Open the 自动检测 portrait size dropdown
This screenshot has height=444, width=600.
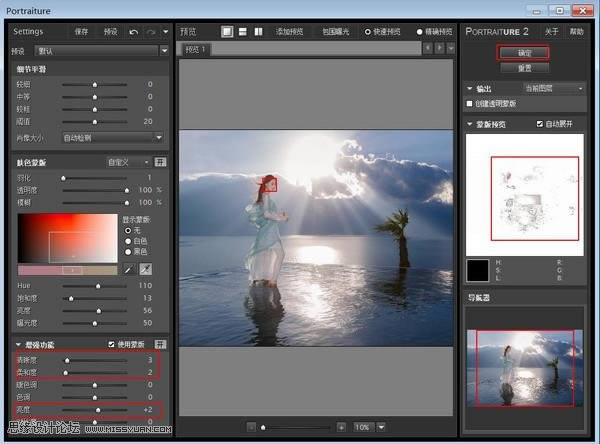112,137
